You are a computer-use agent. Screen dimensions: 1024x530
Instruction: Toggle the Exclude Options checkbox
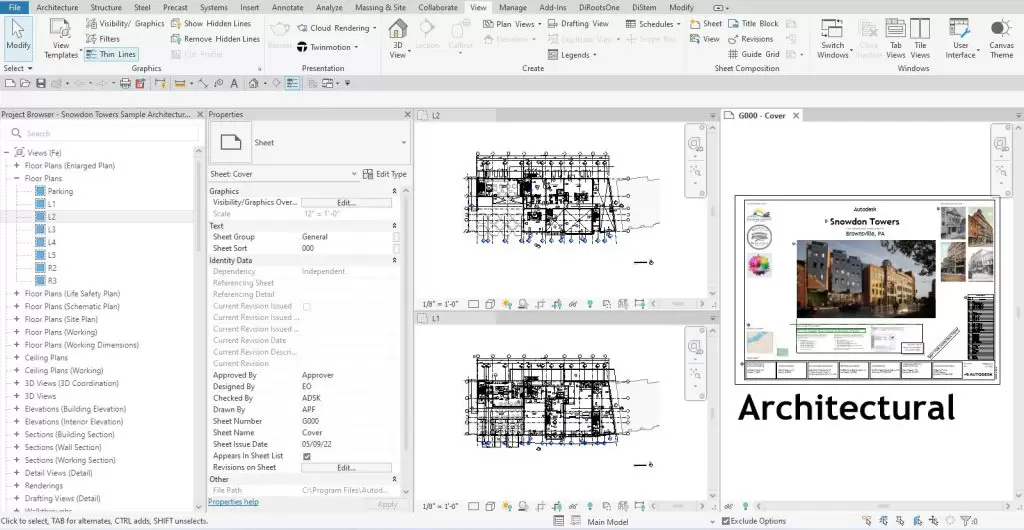coord(727,521)
